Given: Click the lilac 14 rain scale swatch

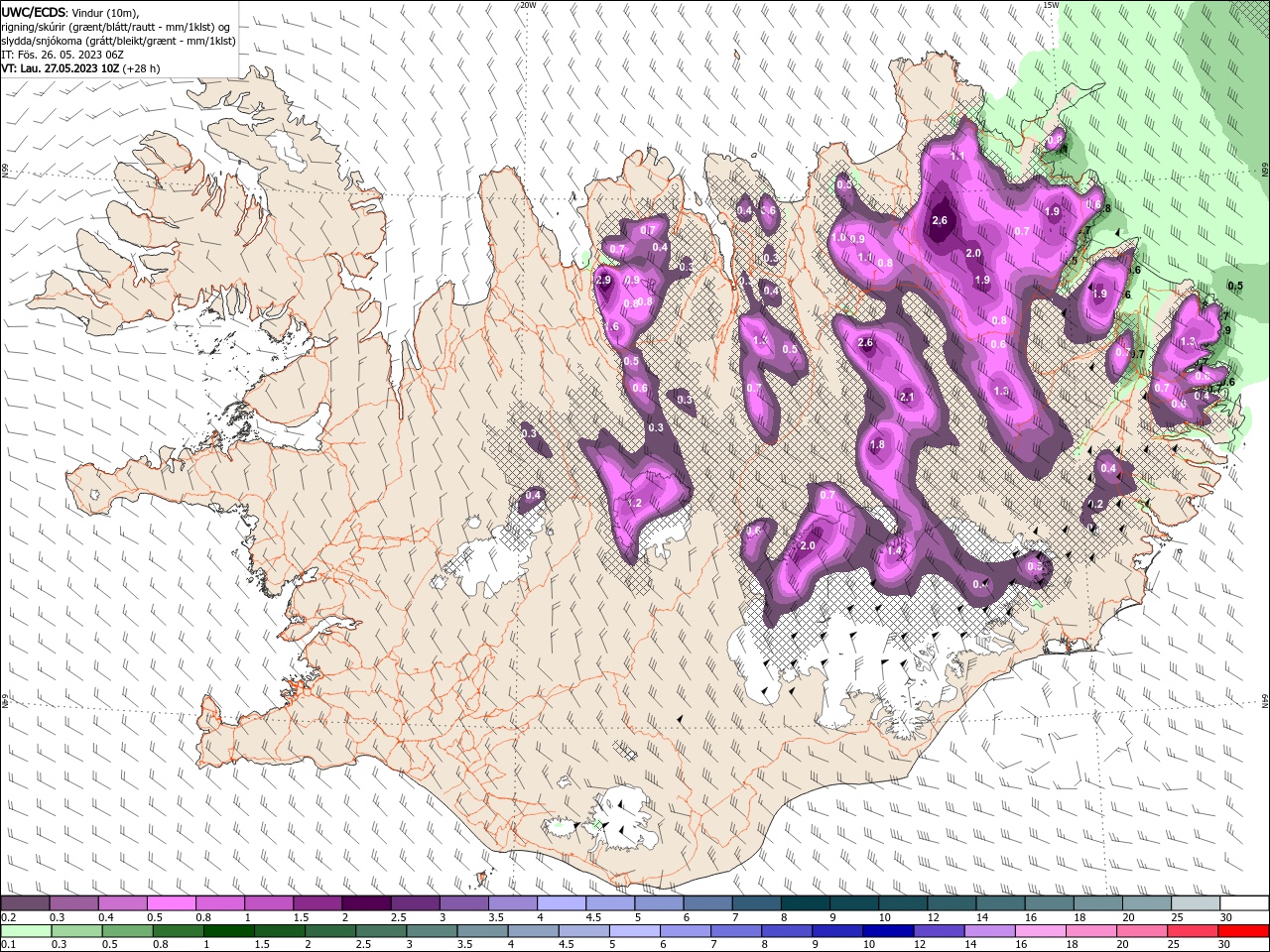Looking at the screenshot, I should (990, 931).
